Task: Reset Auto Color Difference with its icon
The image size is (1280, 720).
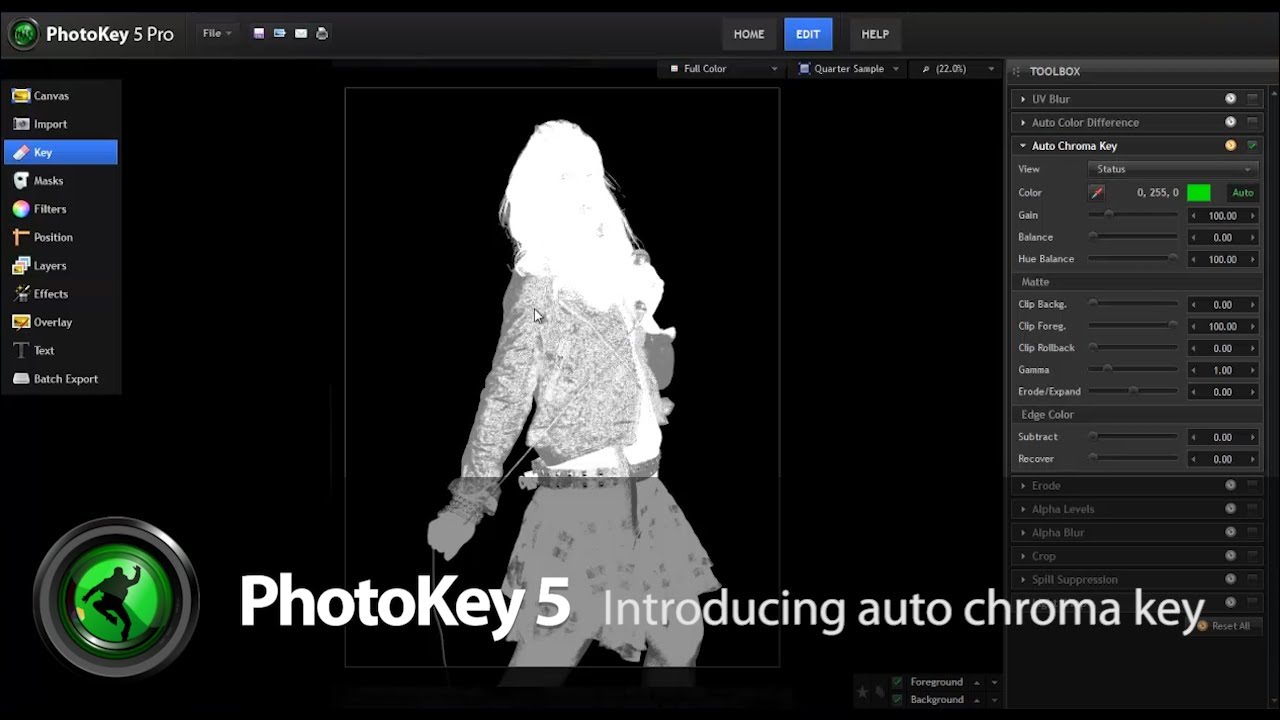Action: tap(1230, 122)
